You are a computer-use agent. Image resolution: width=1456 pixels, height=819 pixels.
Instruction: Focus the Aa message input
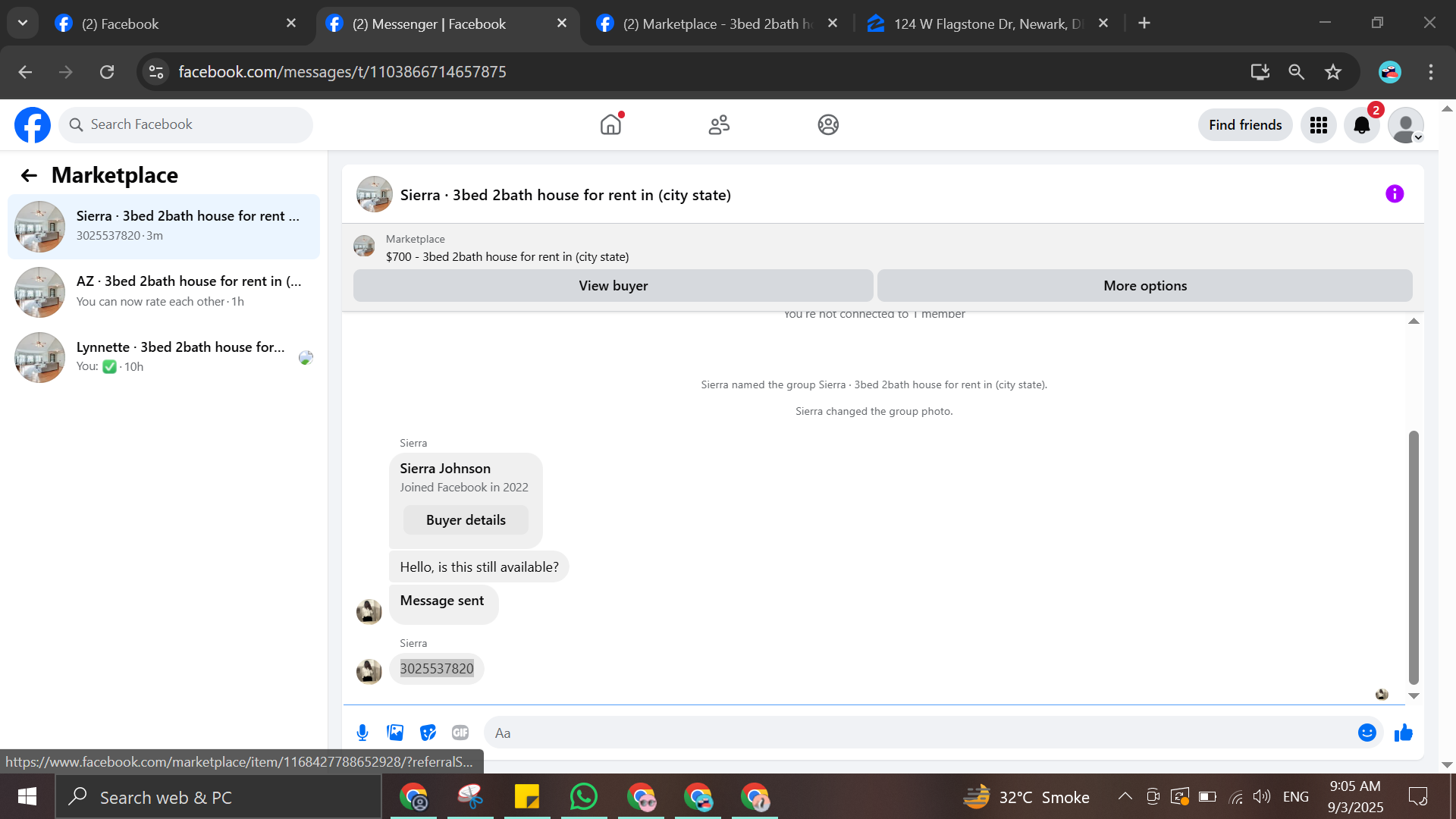click(x=921, y=733)
